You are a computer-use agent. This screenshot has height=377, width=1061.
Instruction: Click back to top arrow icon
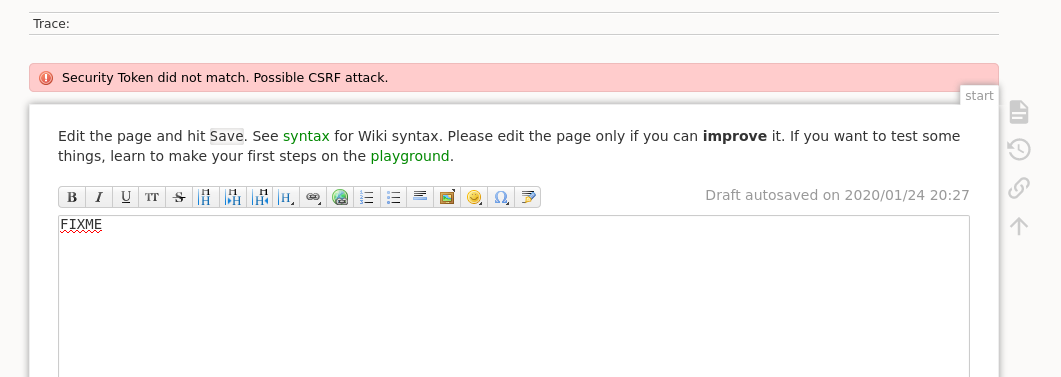(x=1019, y=225)
